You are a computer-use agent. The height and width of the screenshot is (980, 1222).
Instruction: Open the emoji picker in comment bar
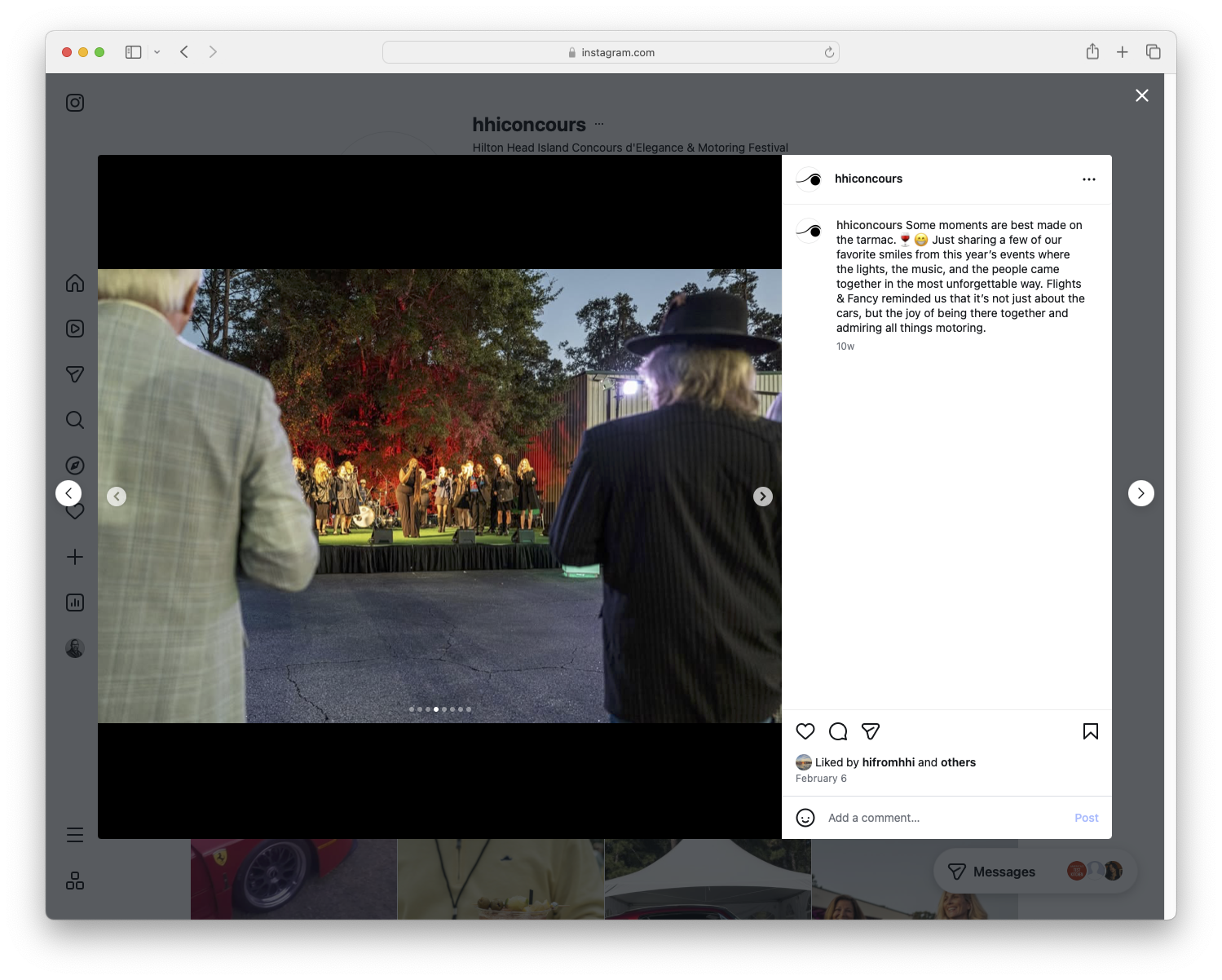(805, 818)
